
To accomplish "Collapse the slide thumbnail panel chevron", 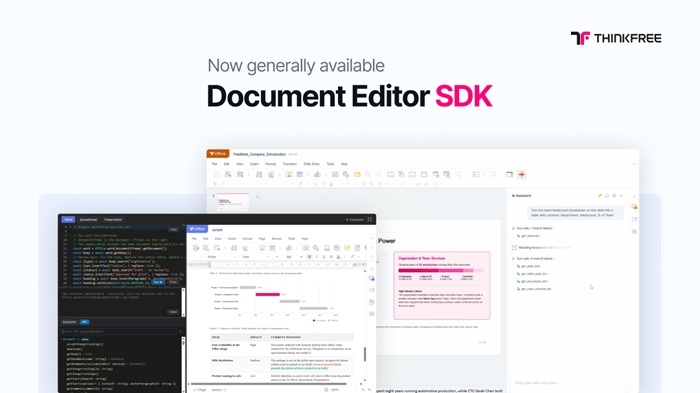I will coord(257,196).
